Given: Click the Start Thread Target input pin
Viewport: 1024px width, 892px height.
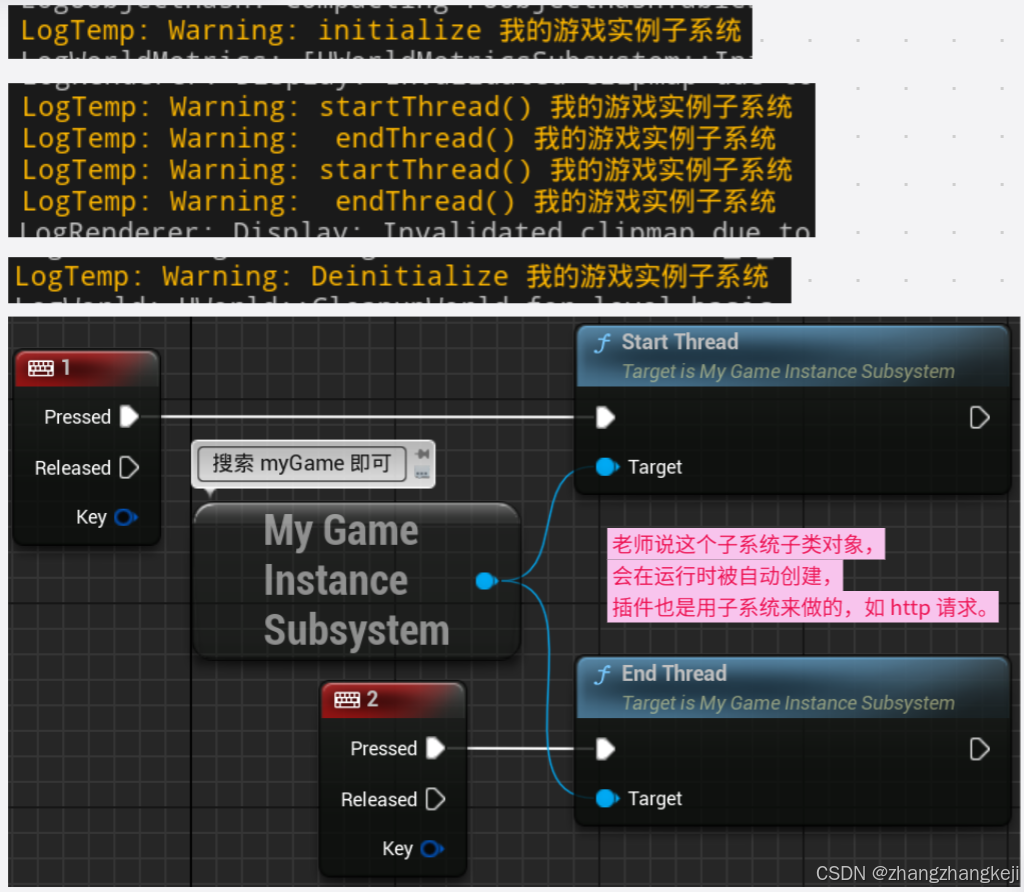Looking at the screenshot, I should coord(607,467).
